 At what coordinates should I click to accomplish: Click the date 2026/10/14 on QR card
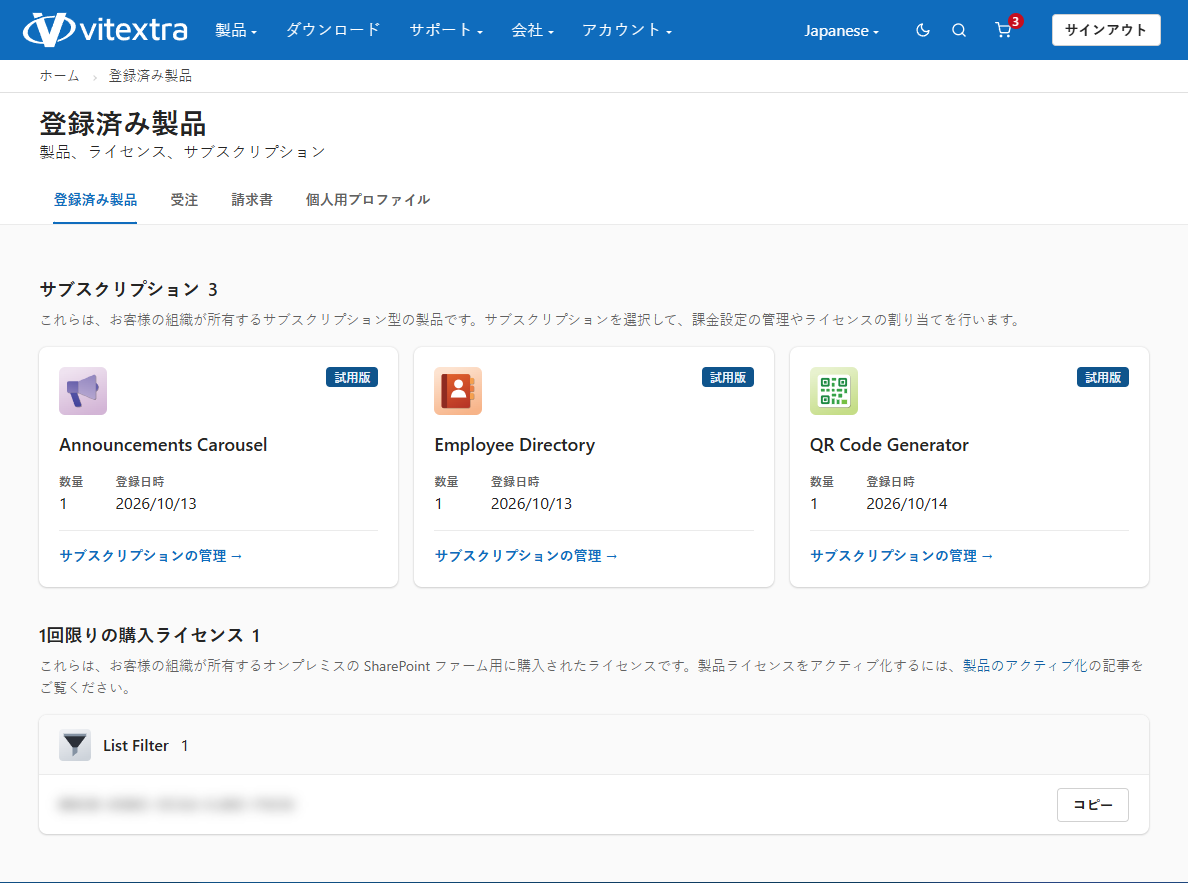click(906, 504)
